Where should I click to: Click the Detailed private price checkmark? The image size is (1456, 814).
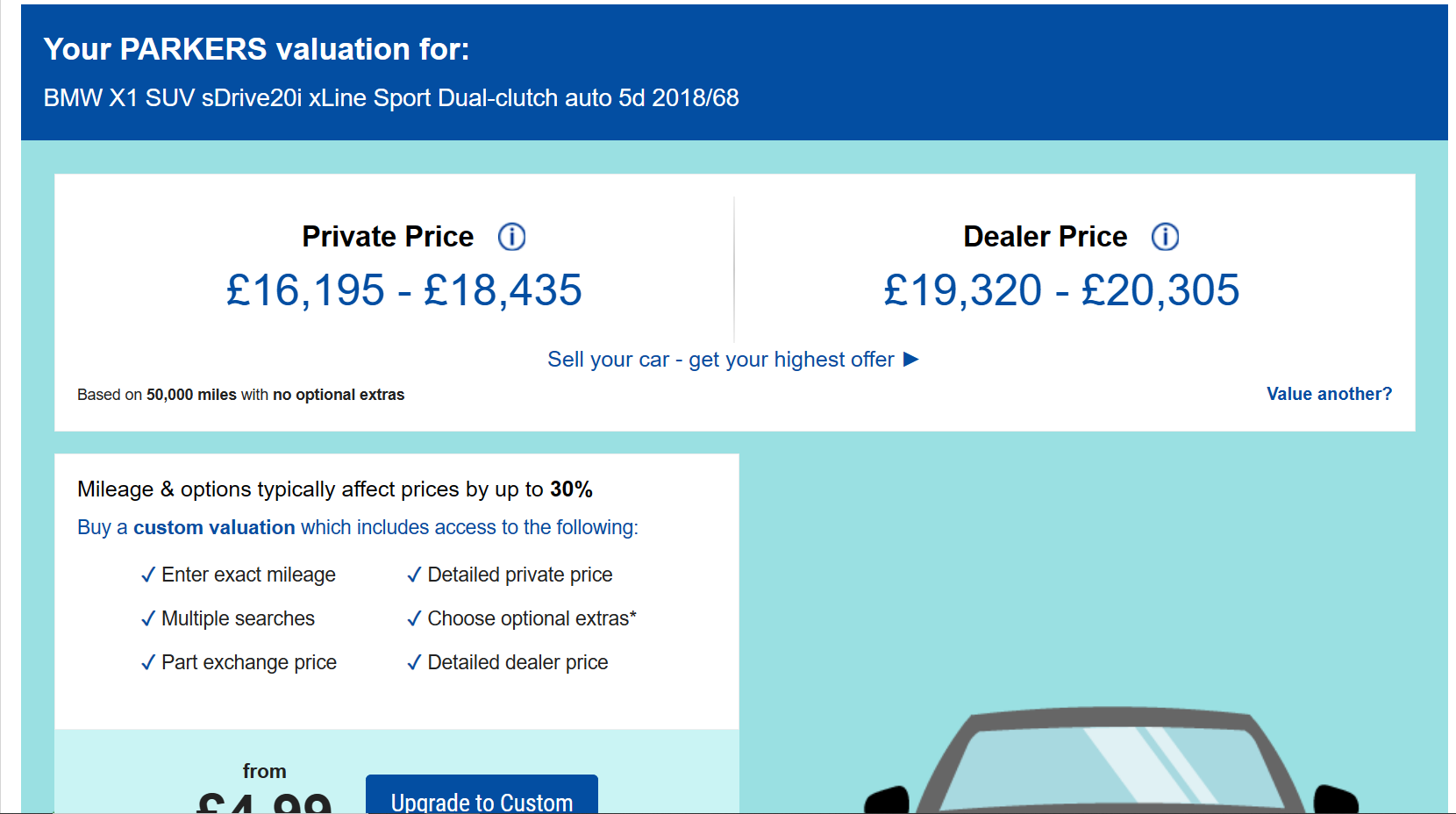(414, 575)
